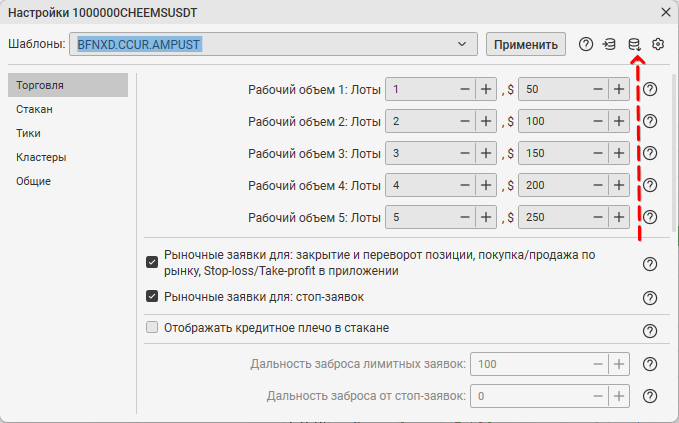Enable Отображать кредитное плечо в стакане
Image resolution: width=679 pixels, height=423 pixels.
[153, 327]
